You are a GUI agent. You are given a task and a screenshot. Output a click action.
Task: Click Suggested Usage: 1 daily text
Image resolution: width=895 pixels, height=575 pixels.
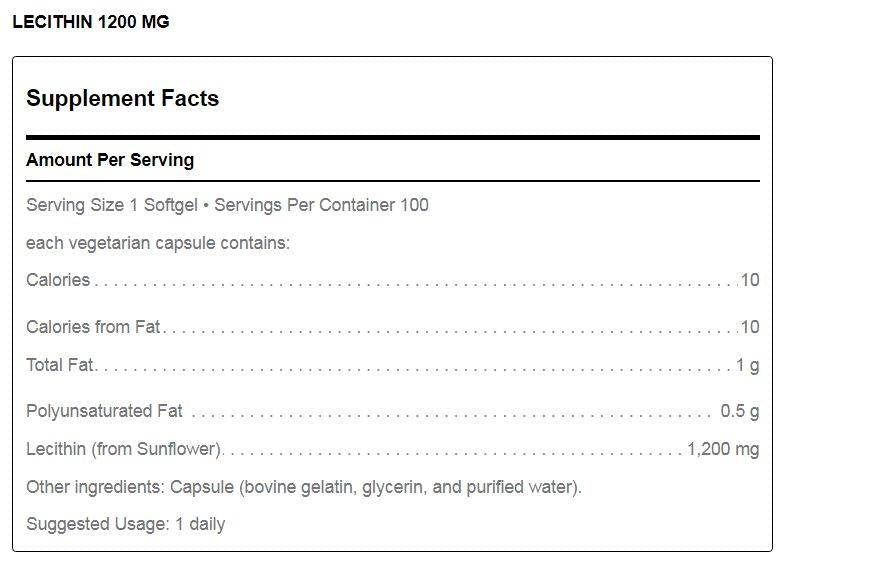tap(126, 524)
